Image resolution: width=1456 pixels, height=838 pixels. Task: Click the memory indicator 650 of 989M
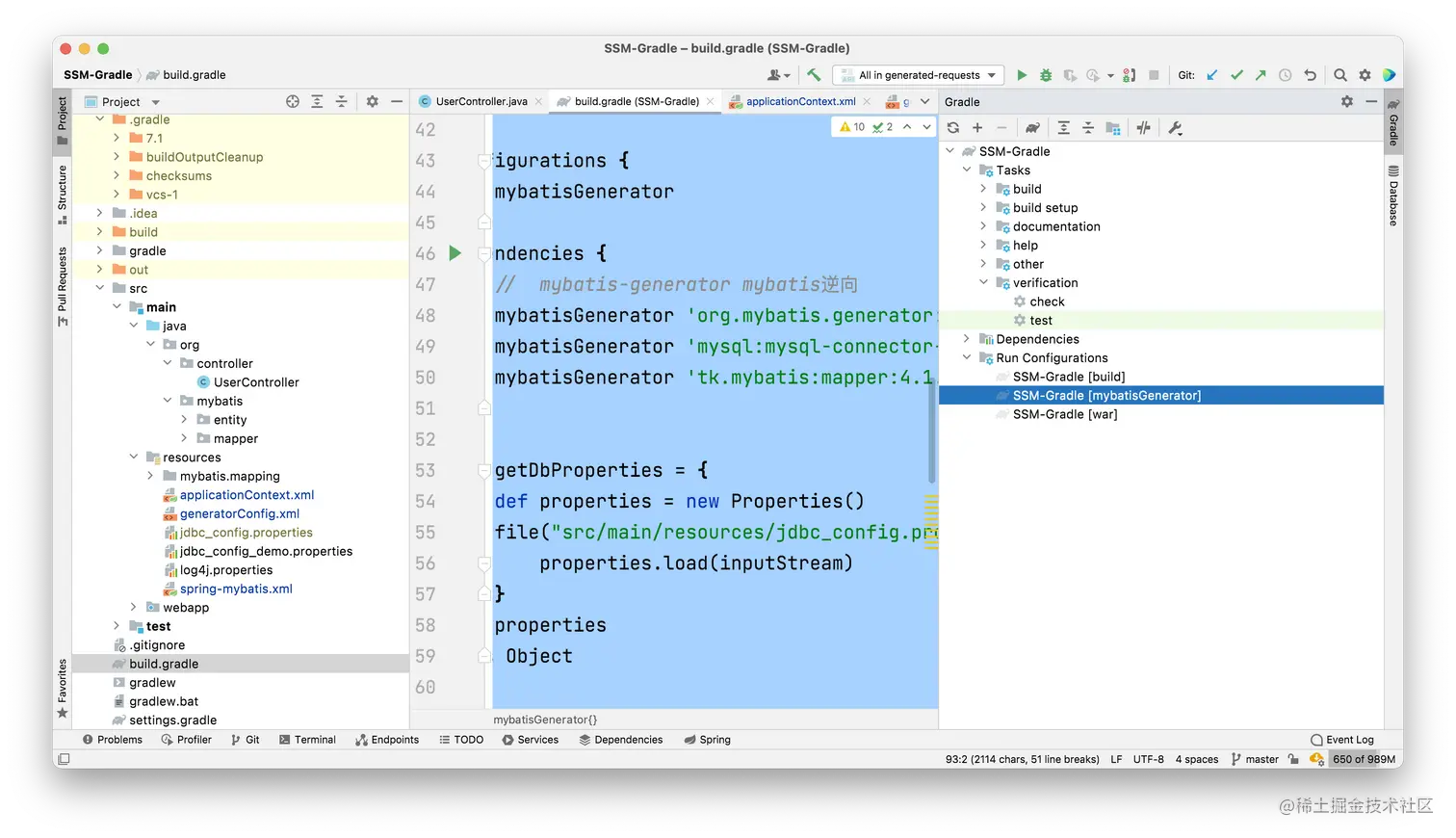[1364, 760]
